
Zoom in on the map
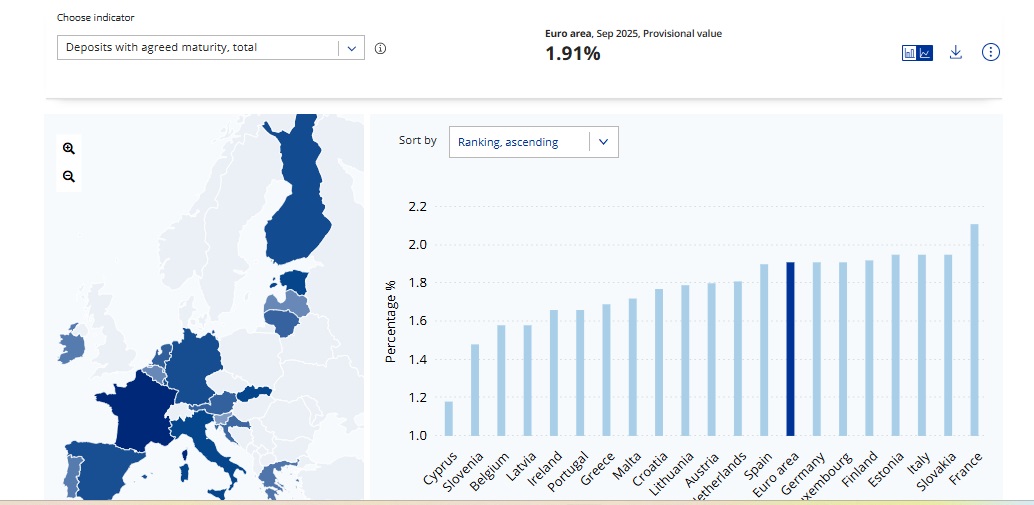coord(69,148)
